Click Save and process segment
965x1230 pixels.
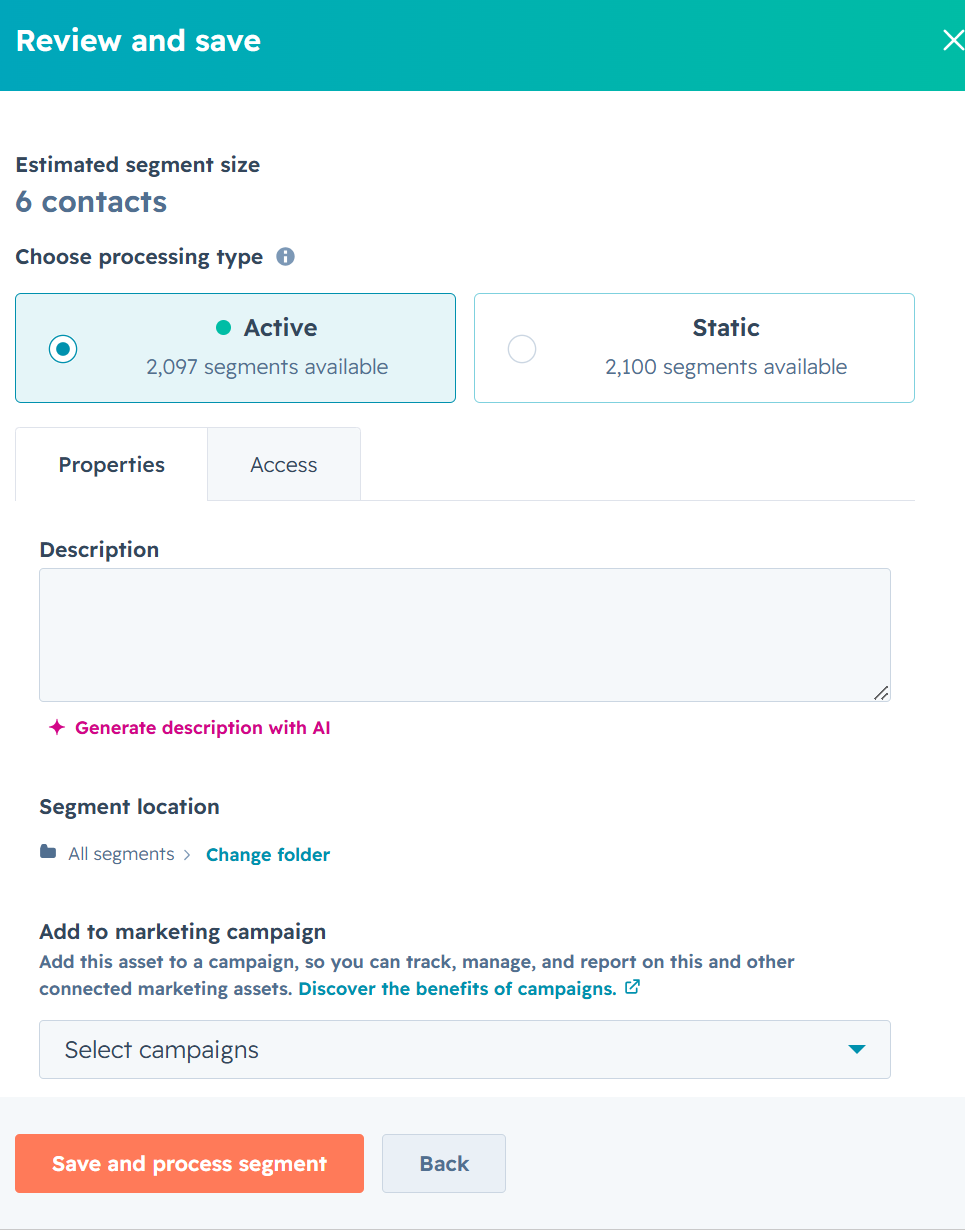(189, 1163)
